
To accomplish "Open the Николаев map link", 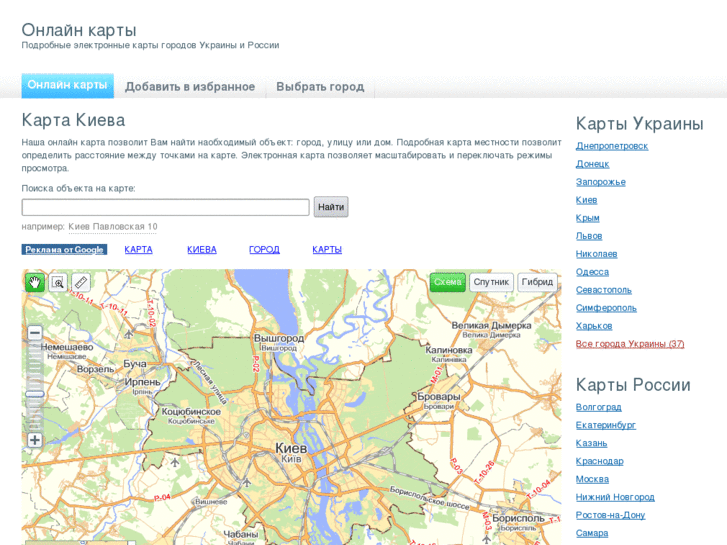I will click(596, 254).
